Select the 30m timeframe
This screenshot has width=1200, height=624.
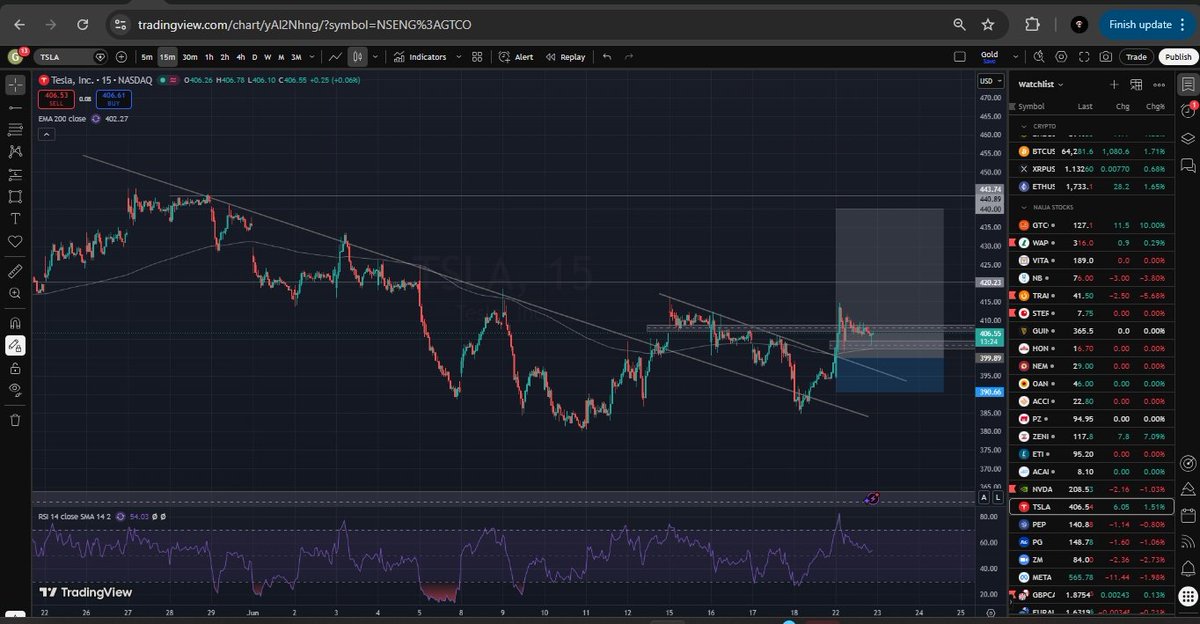(190, 57)
